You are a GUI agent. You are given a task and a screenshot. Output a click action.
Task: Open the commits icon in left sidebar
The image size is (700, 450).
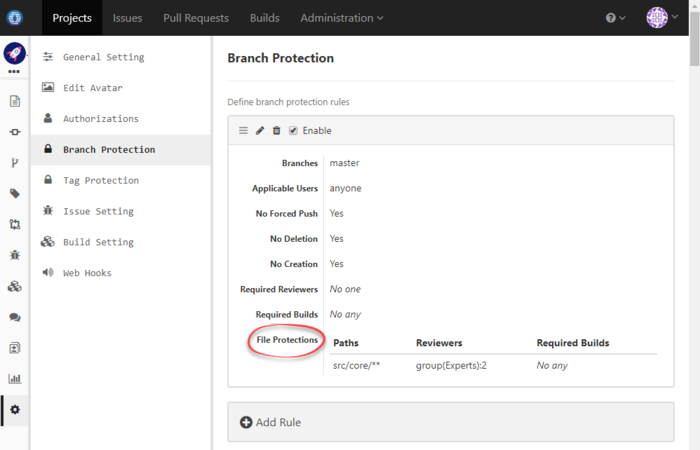15,132
